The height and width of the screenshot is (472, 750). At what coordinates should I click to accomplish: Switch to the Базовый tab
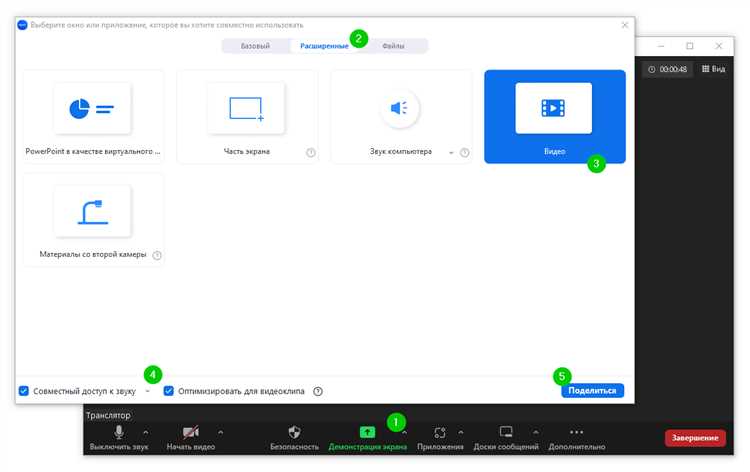click(x=255, y=46)
